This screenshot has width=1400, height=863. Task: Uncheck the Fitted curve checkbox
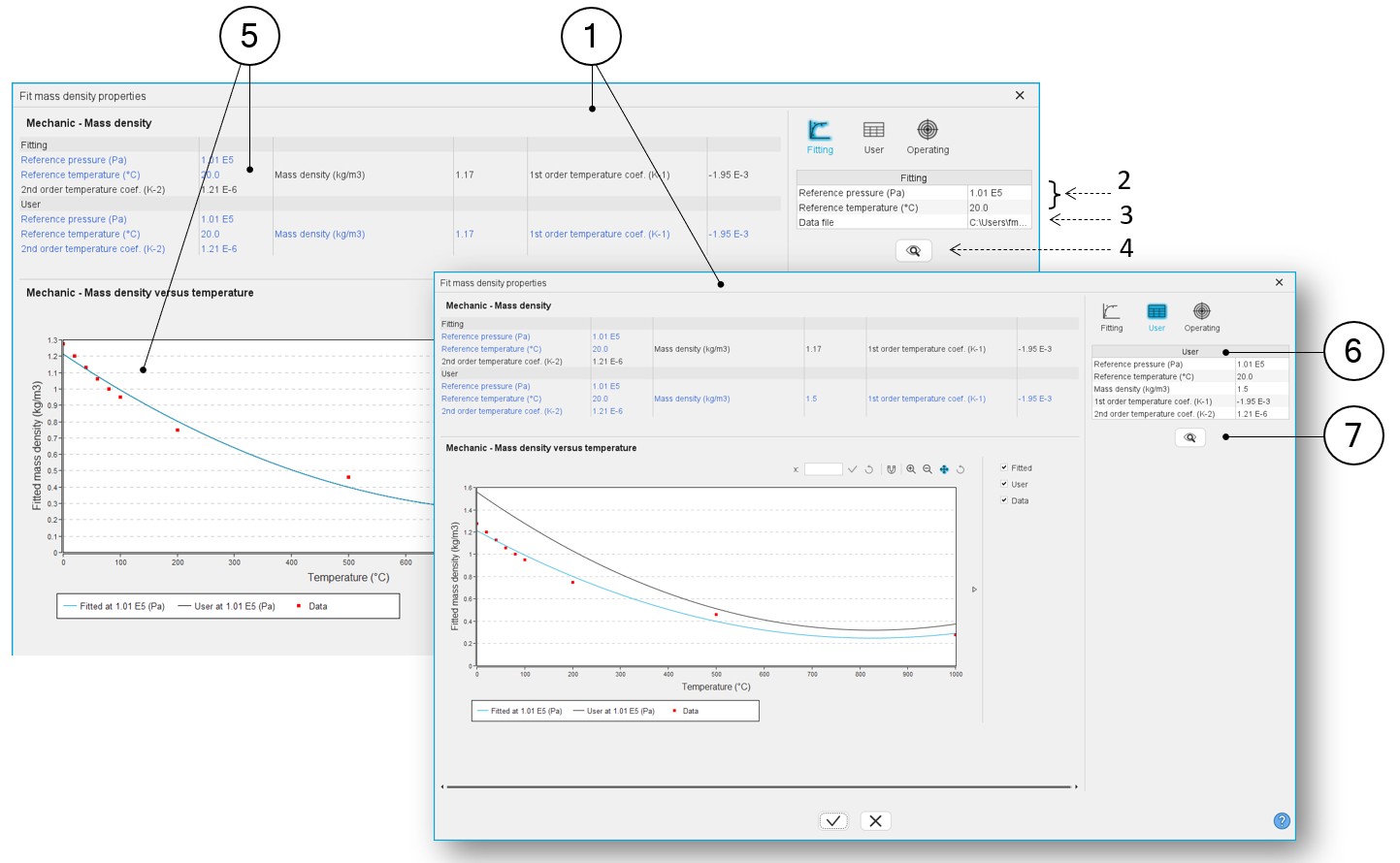tap(1004, 467)
